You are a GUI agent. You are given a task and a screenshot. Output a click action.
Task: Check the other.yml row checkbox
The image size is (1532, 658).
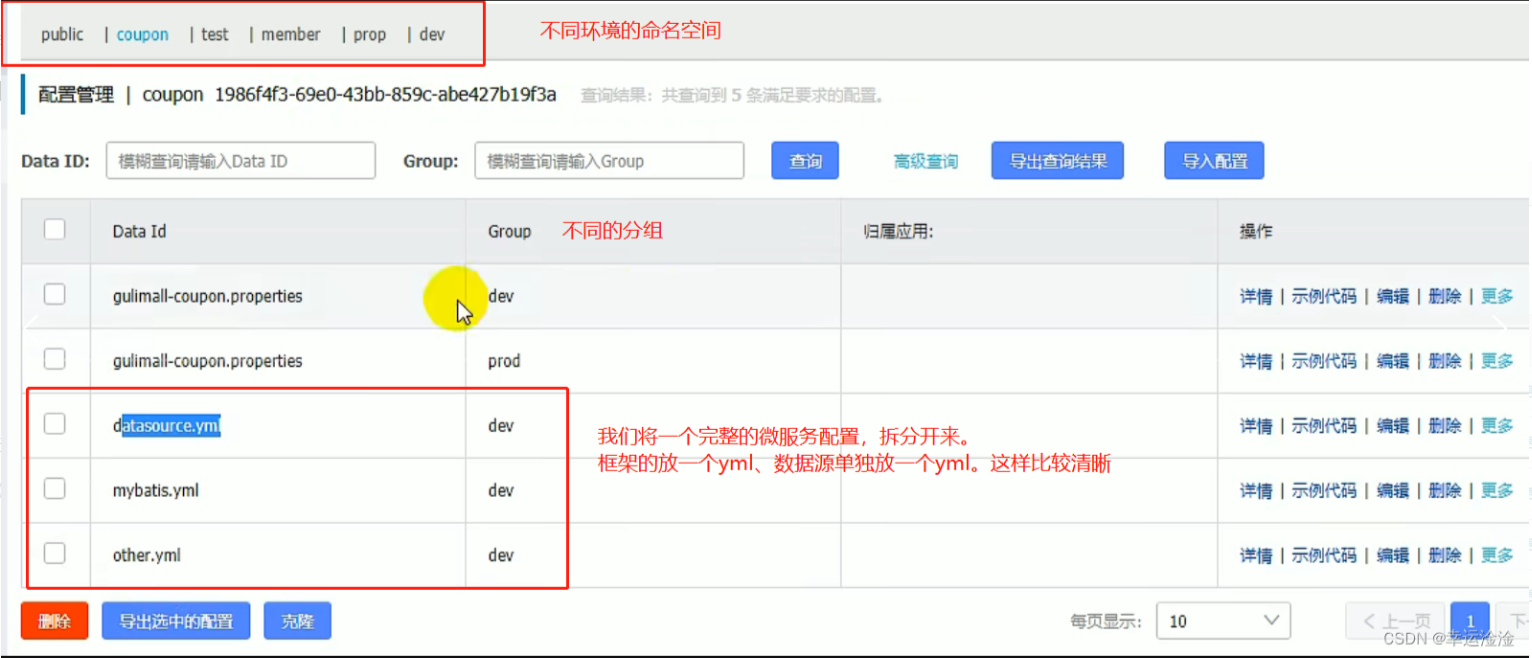pyautogui.click(x=55, y=553)
